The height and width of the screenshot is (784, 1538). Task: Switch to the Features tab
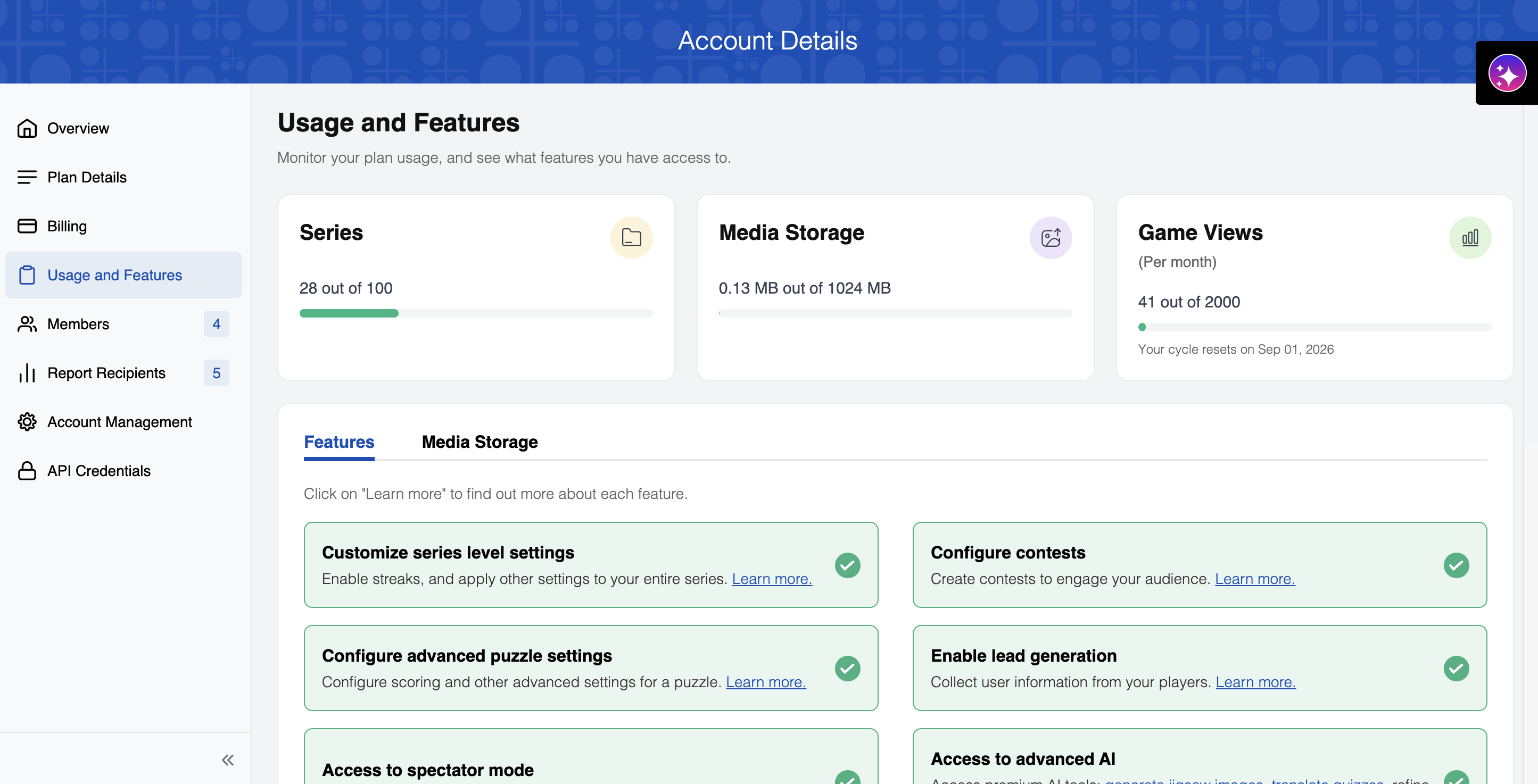[339, 442]
